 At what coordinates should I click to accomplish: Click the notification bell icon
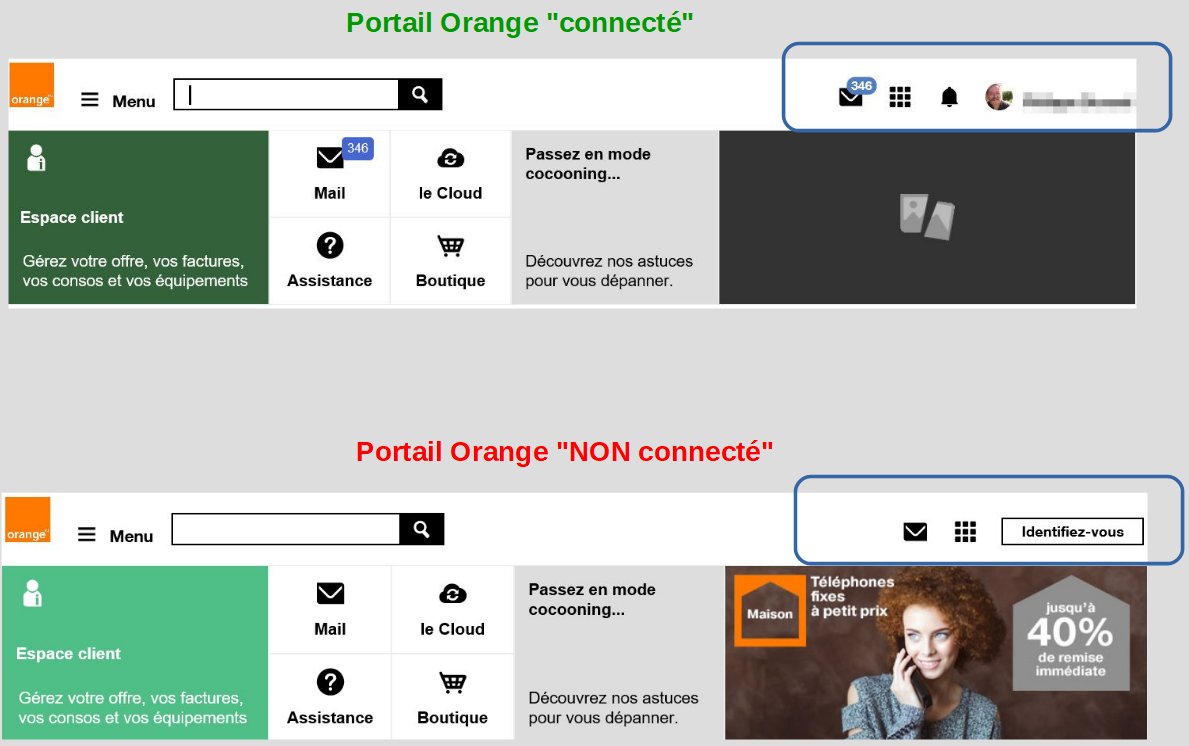click(949, 96)
